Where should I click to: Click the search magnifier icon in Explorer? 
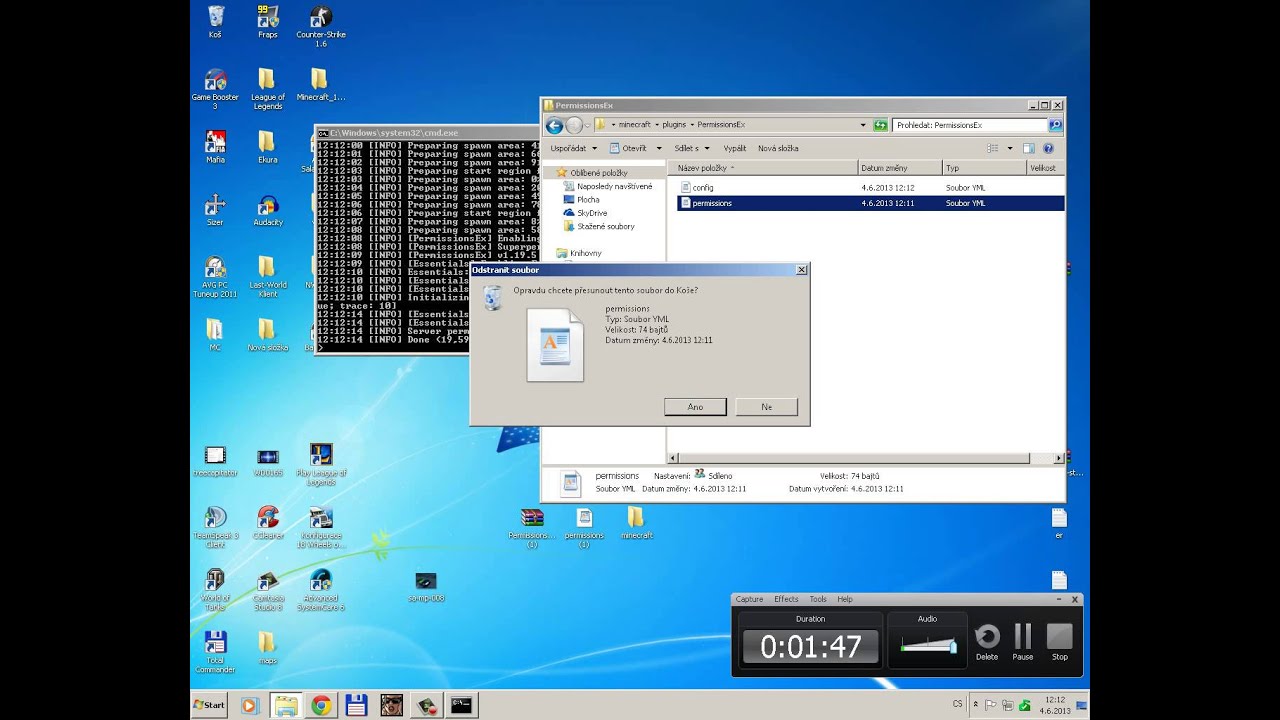point(1055,125)
